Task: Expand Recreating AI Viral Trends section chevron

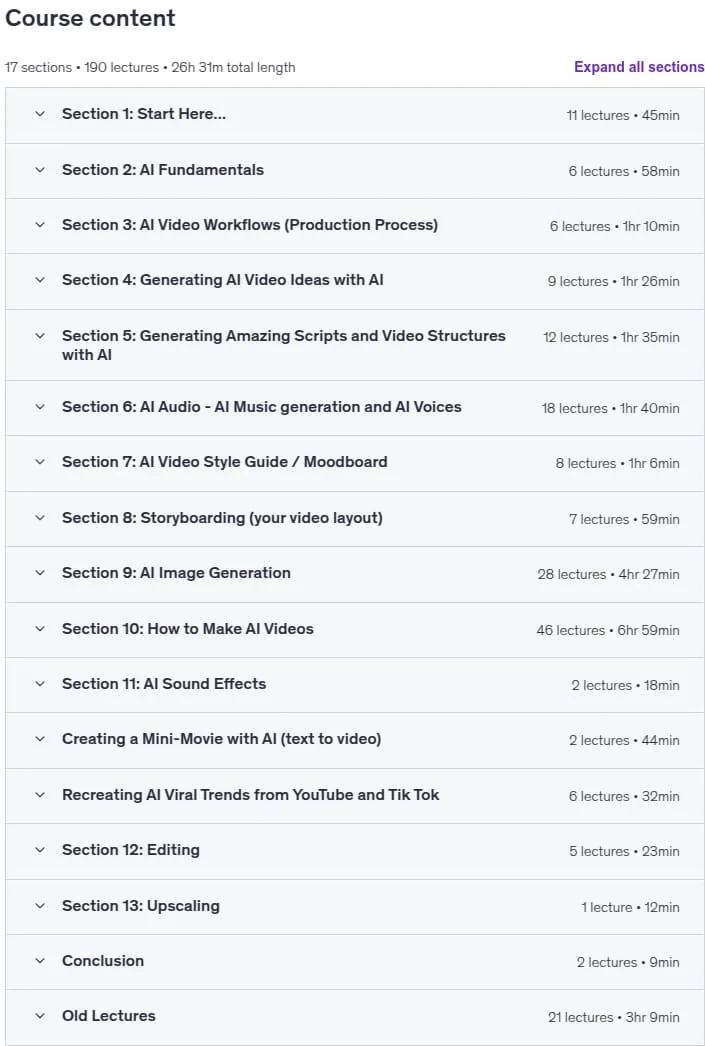Action: pos(40,795)
